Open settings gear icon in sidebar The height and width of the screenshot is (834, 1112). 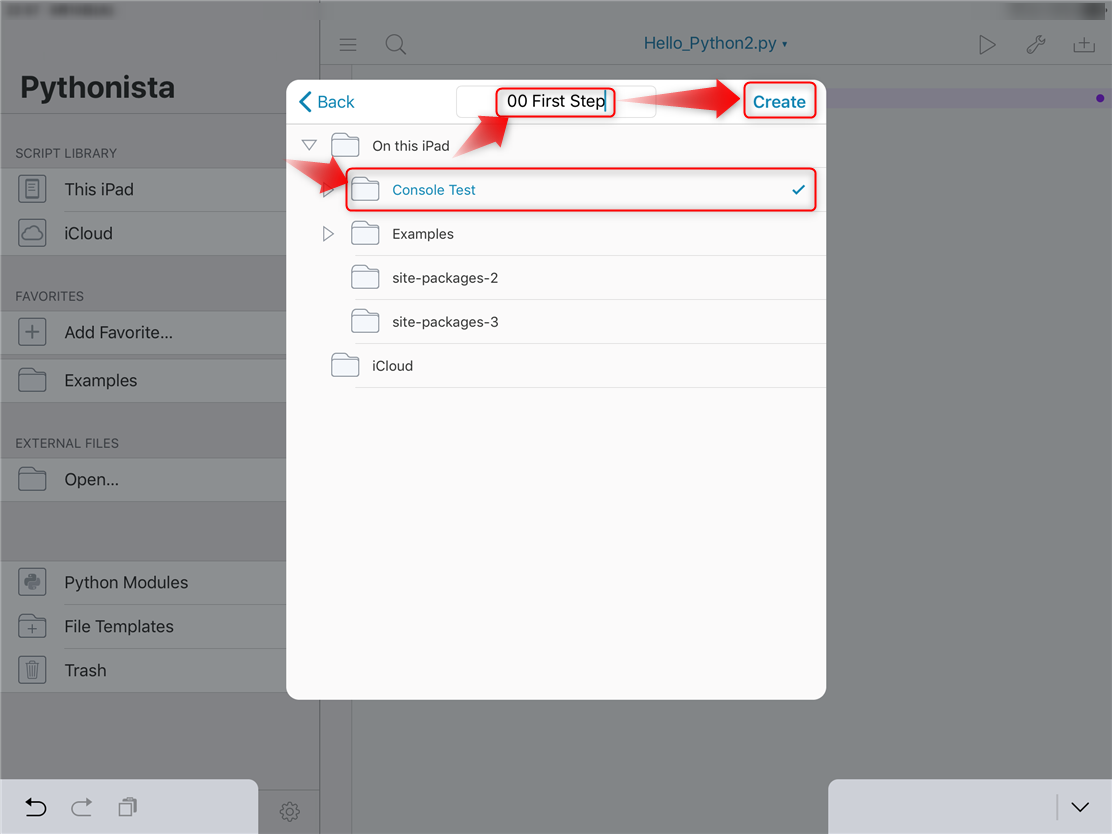[290, 812]
